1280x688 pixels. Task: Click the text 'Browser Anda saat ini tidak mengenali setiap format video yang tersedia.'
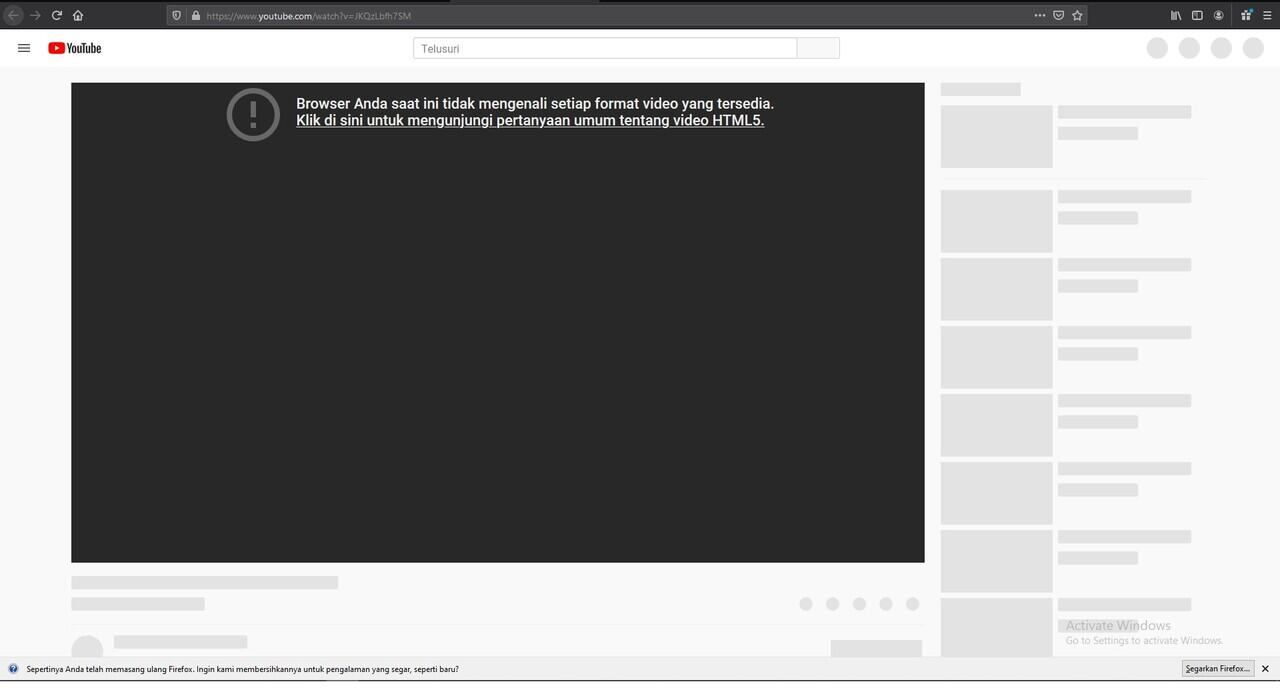[535, 103]
